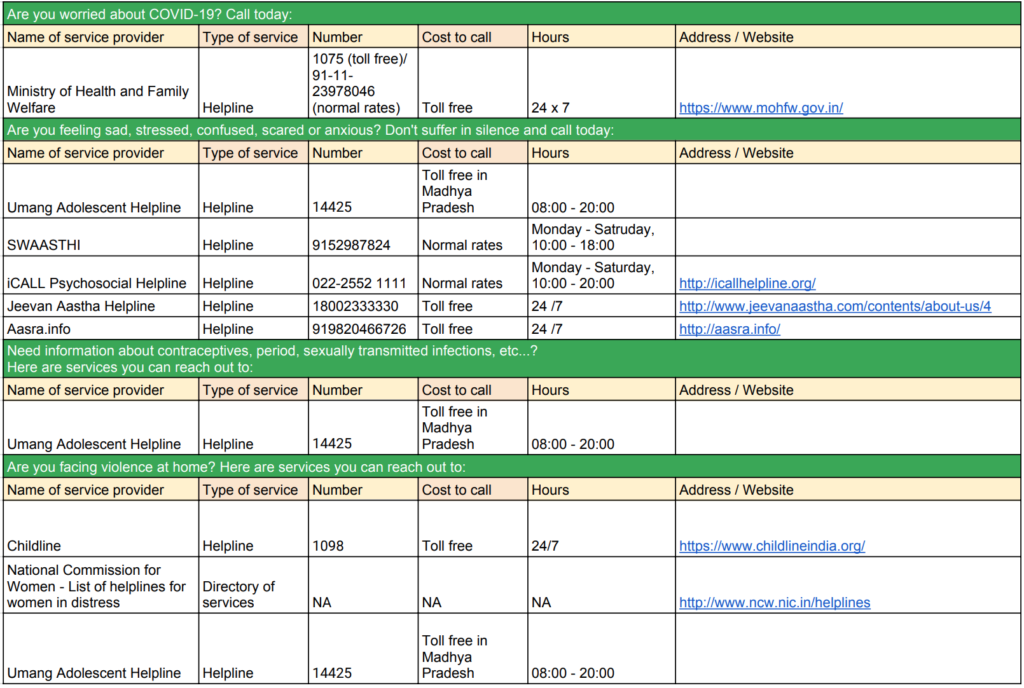Open the childlineindia.org link

pos(772,546)
